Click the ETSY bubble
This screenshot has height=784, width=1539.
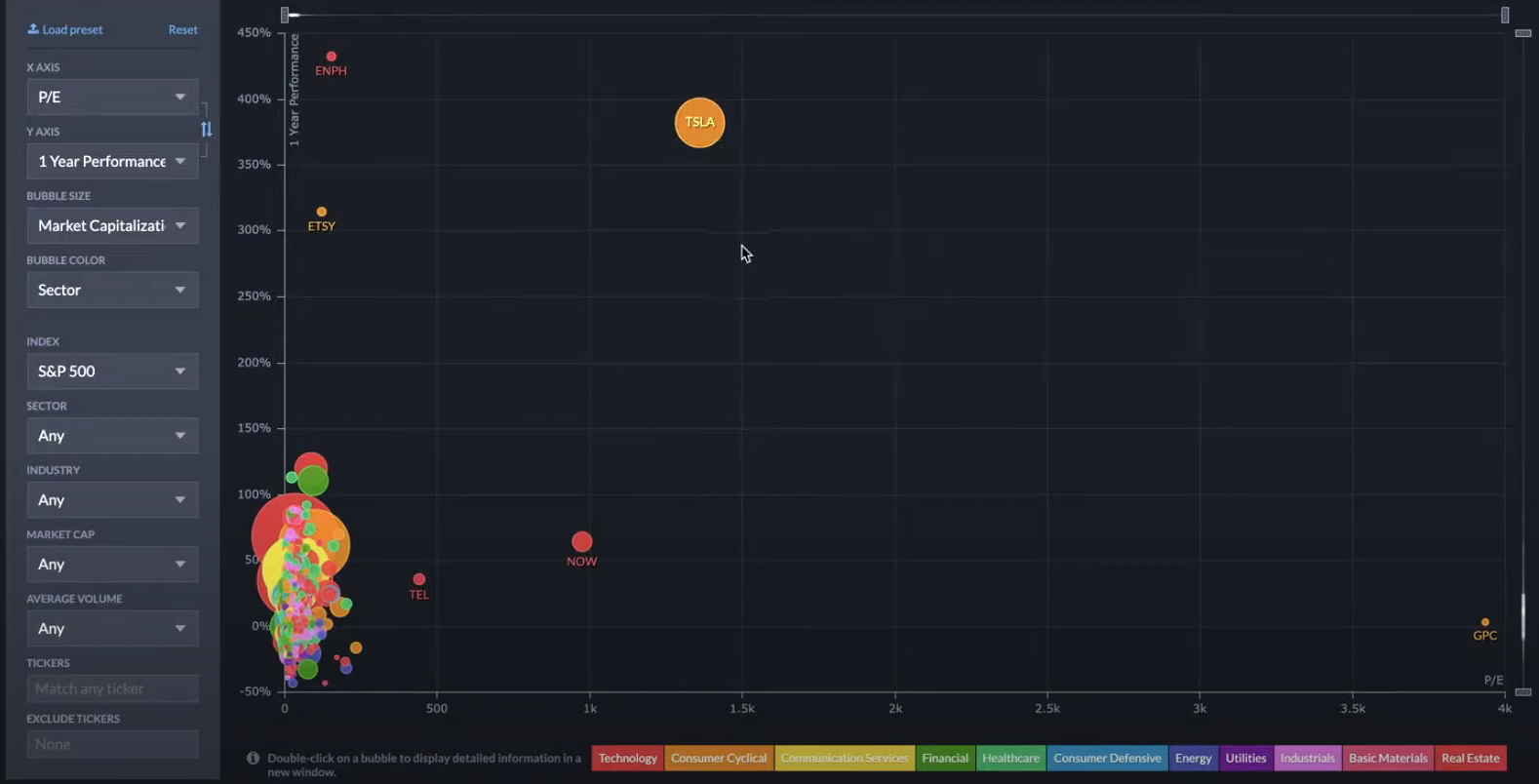[322, 212]
